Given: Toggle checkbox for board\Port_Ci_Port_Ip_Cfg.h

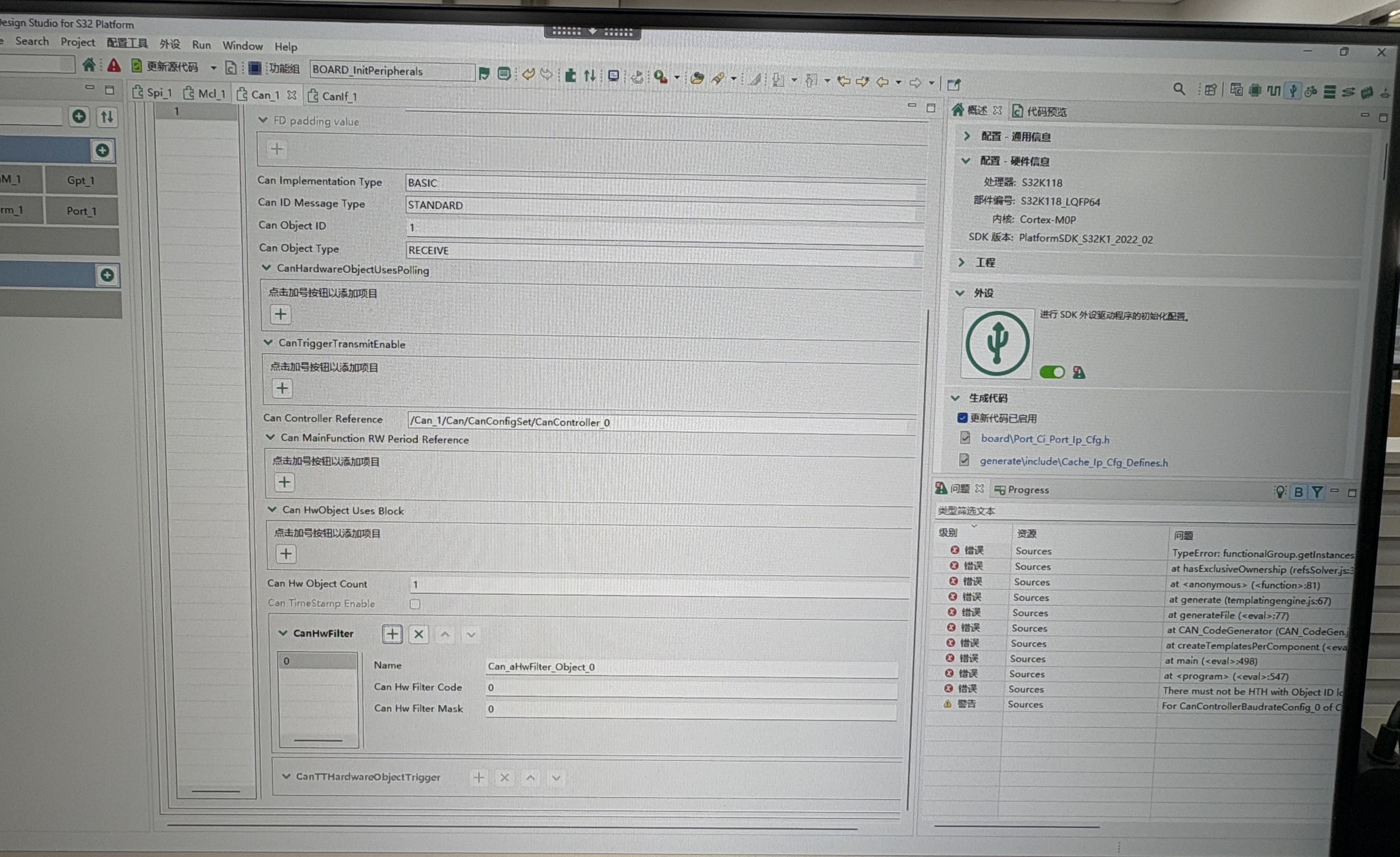Looking at the screenshot, I should click(965, 438).
